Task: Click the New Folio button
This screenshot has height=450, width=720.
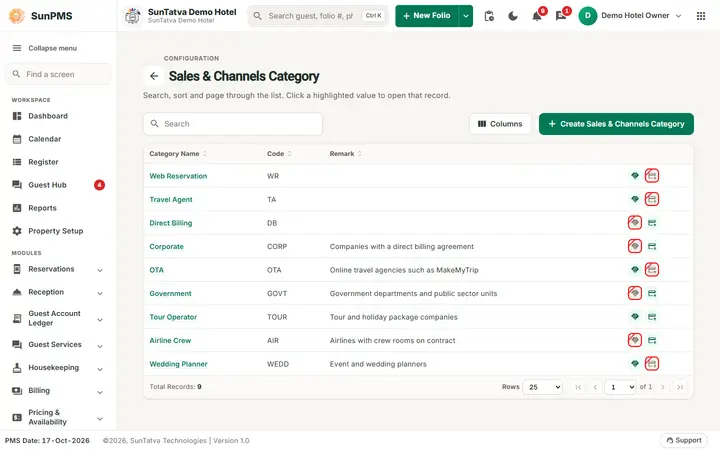Action: [x=427, y=16]
